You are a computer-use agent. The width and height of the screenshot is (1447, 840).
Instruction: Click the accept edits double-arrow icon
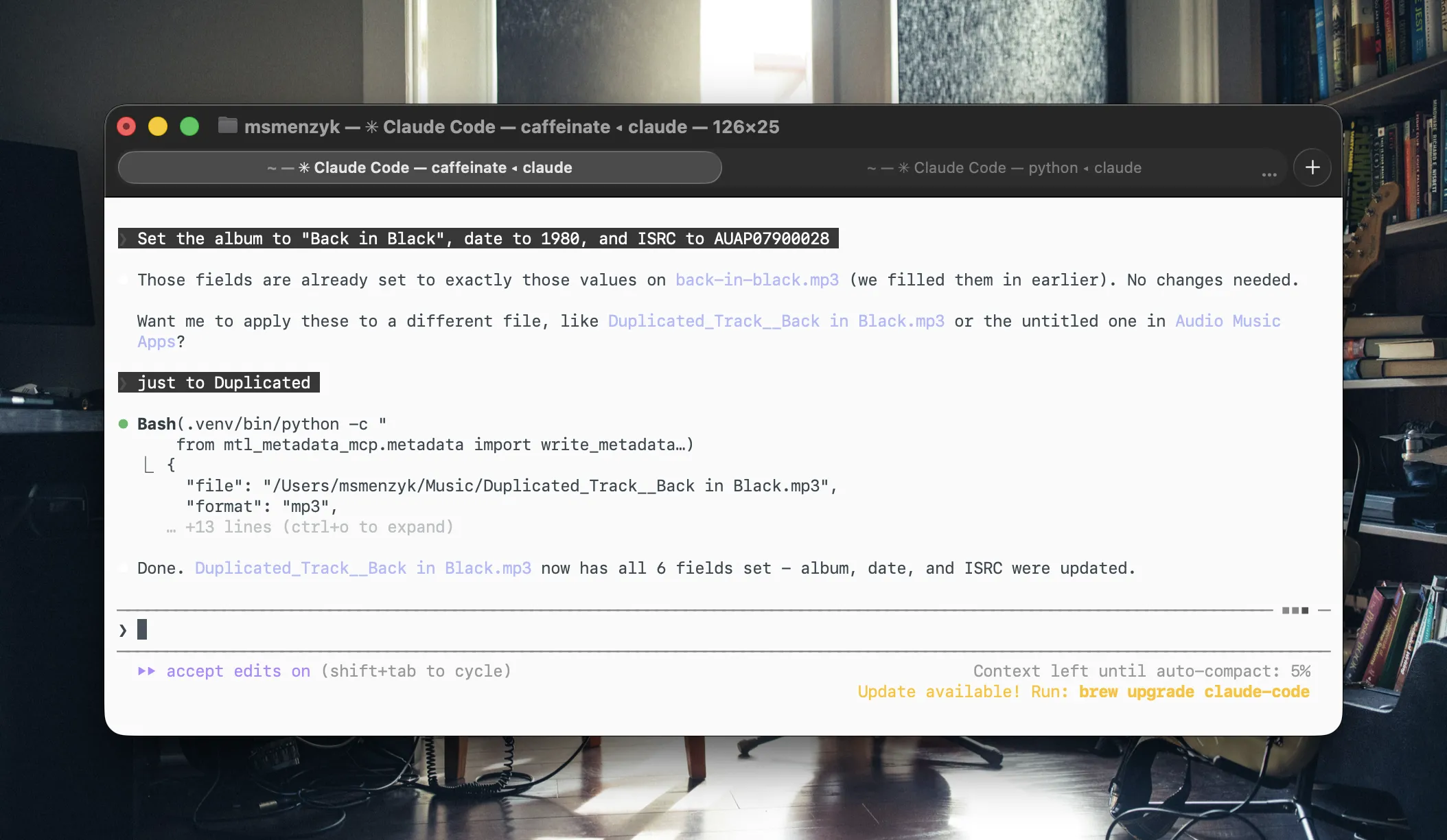pos(146,671)
